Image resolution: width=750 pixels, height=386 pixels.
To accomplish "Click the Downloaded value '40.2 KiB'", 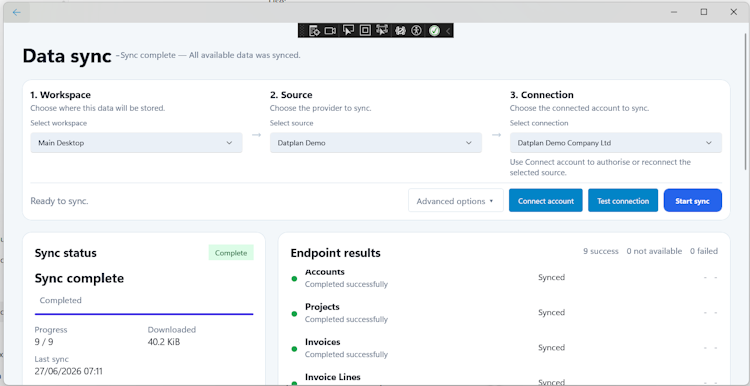I will 164,342.
